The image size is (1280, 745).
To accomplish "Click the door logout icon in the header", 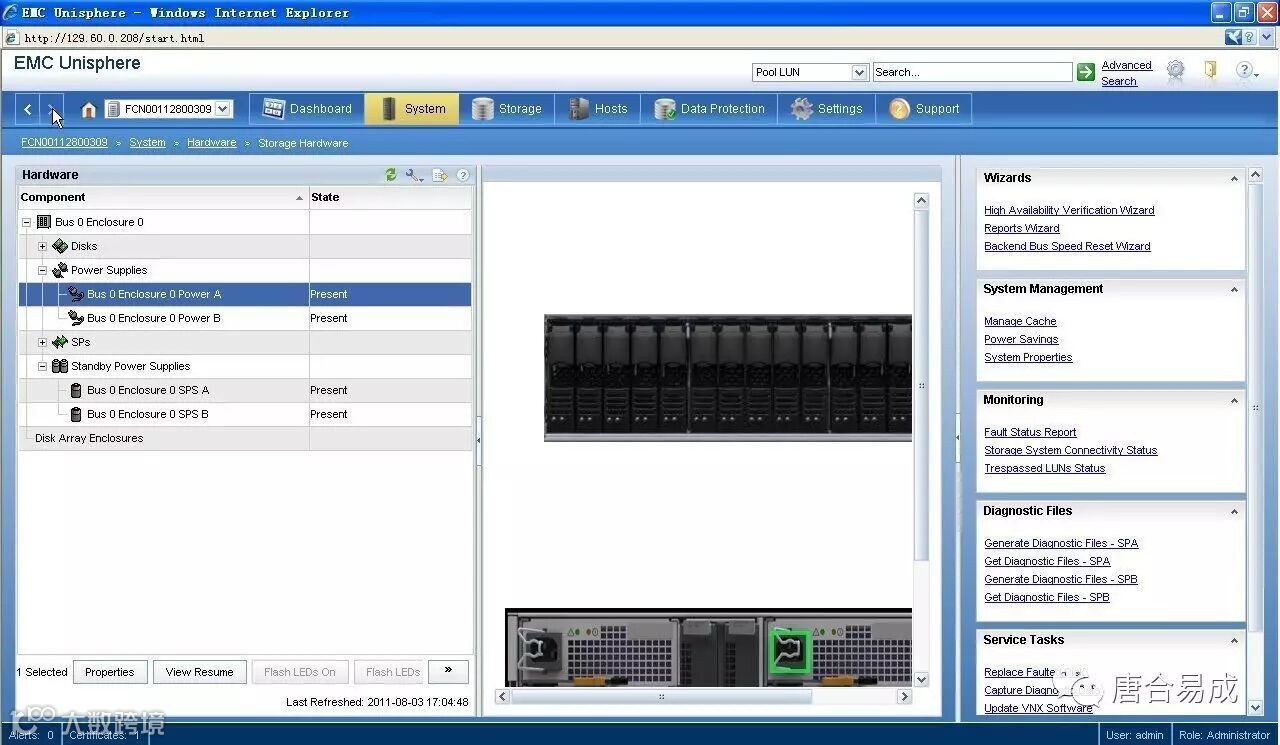I will click(1210, 70).
